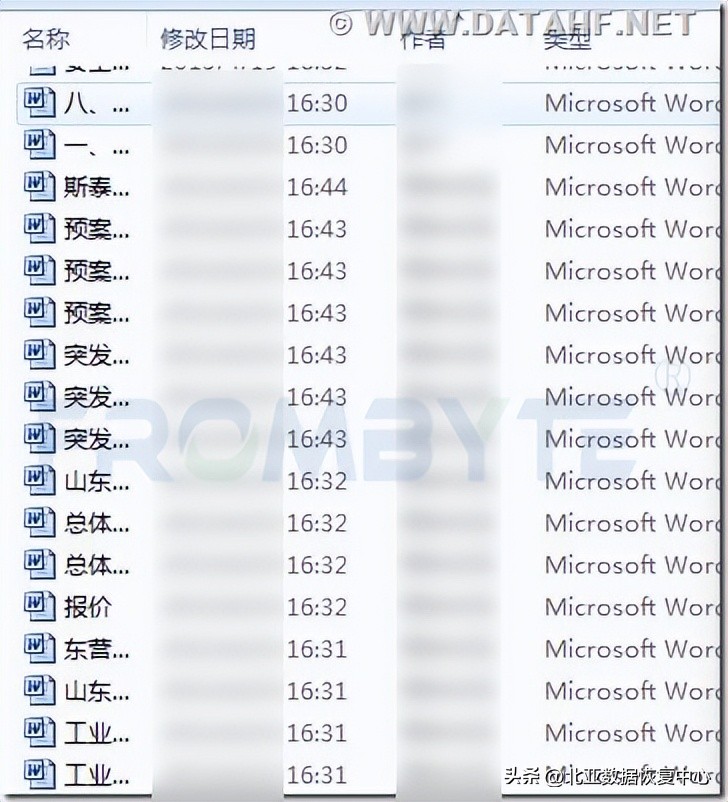This screenshot has height=802, width=728.
Task: Click the Word icon of the 八、 file
Action: click(39, 103)
